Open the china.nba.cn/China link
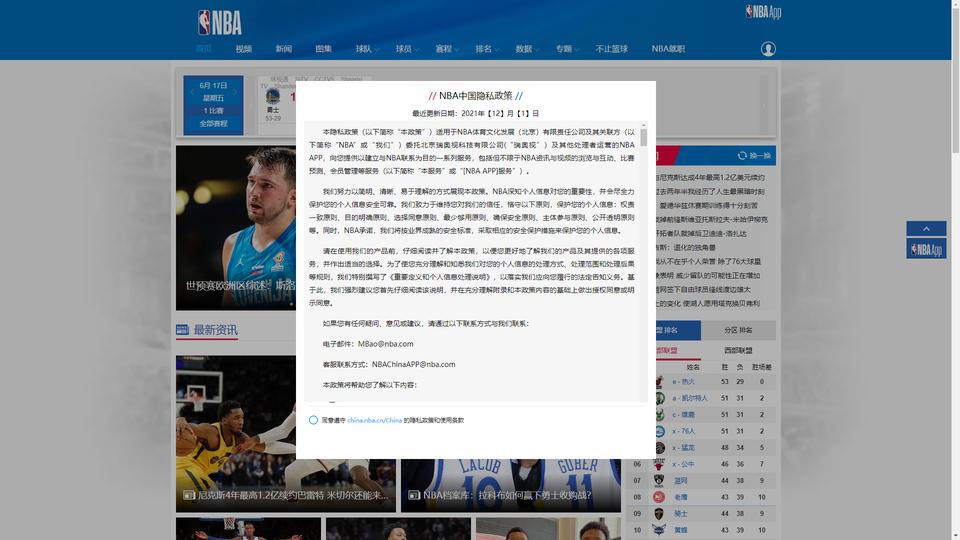This screenshot has width=960, height=540. pos(375,421)
